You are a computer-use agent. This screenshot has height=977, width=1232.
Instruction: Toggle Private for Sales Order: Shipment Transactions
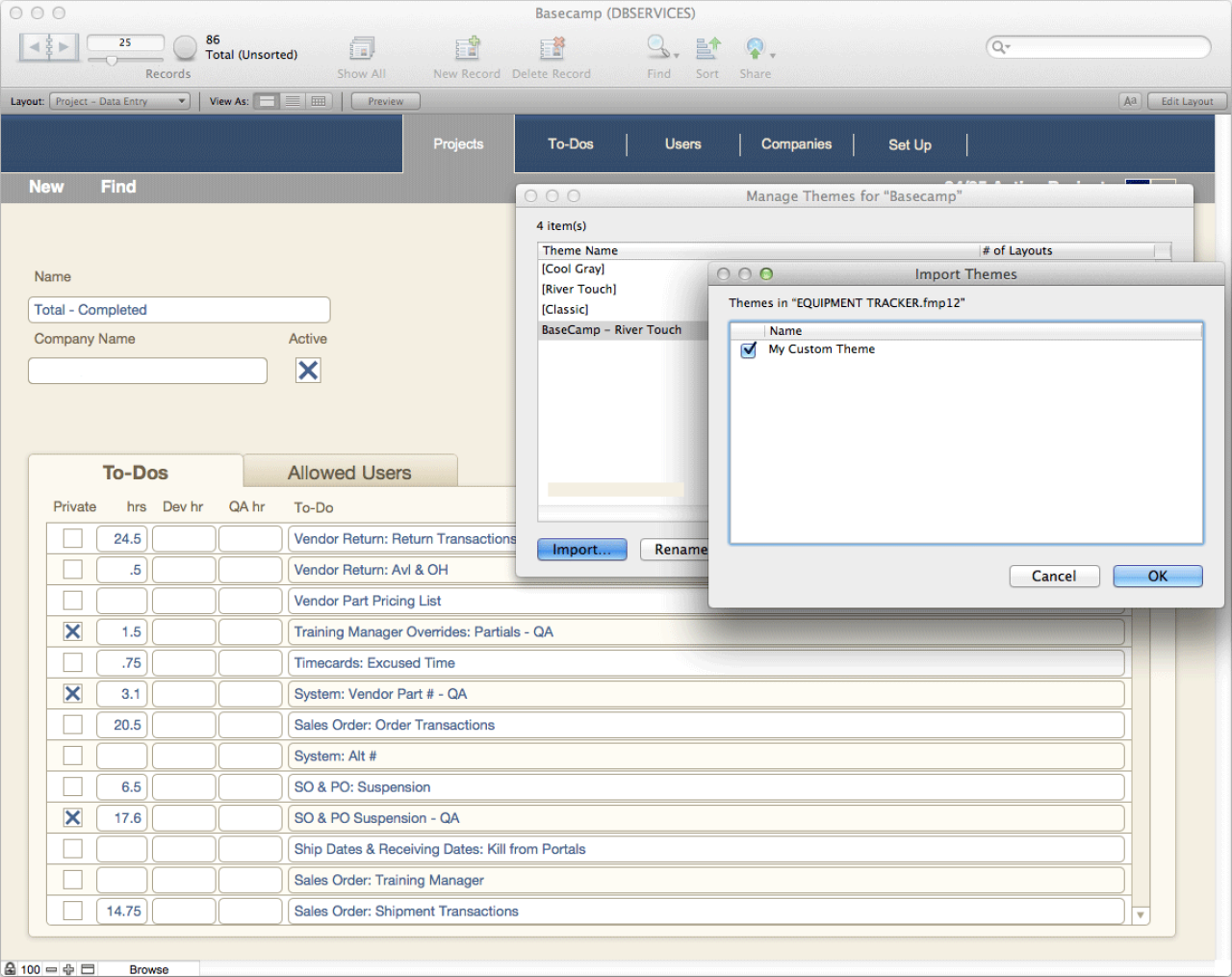click(72, 911)
